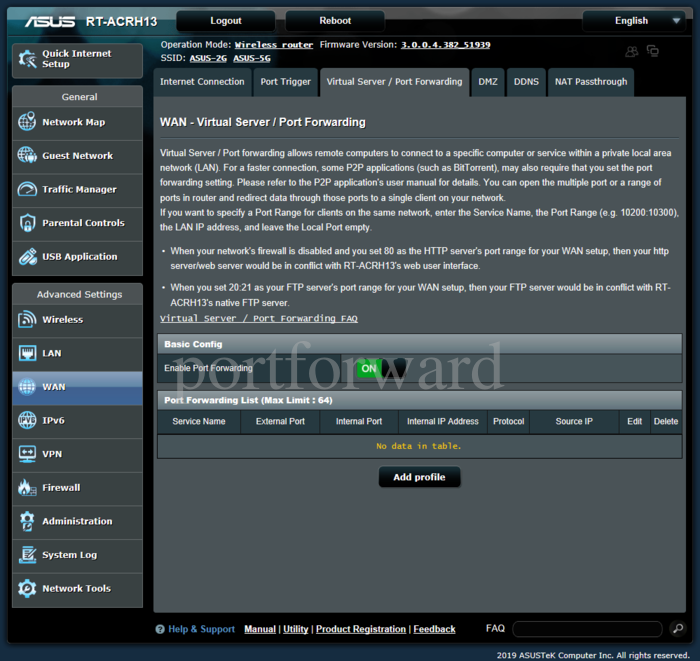Open the VPN section icon

click(27, 454)
